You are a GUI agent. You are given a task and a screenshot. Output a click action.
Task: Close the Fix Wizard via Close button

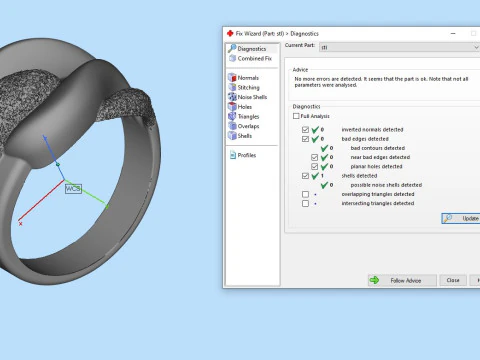pos(453,280)
